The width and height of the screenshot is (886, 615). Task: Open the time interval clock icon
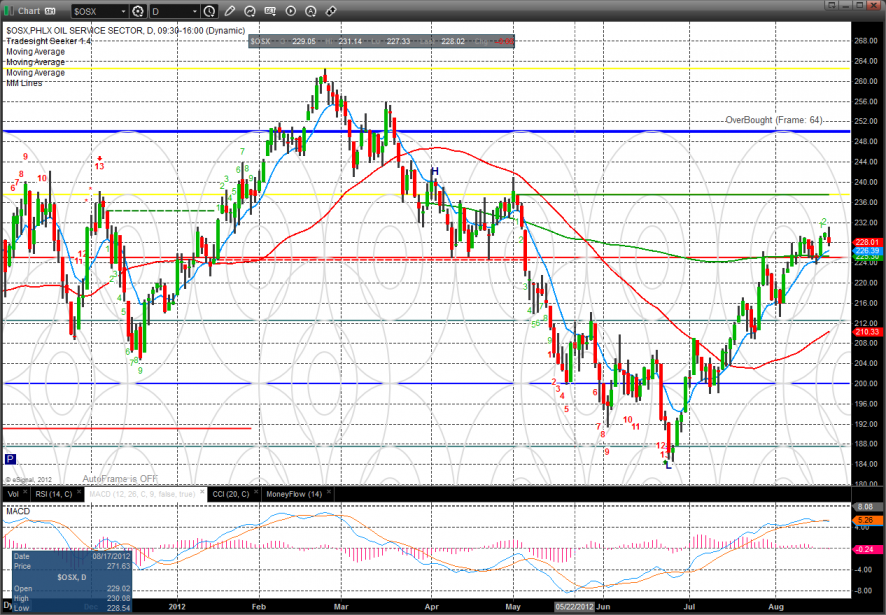[210, 11]
